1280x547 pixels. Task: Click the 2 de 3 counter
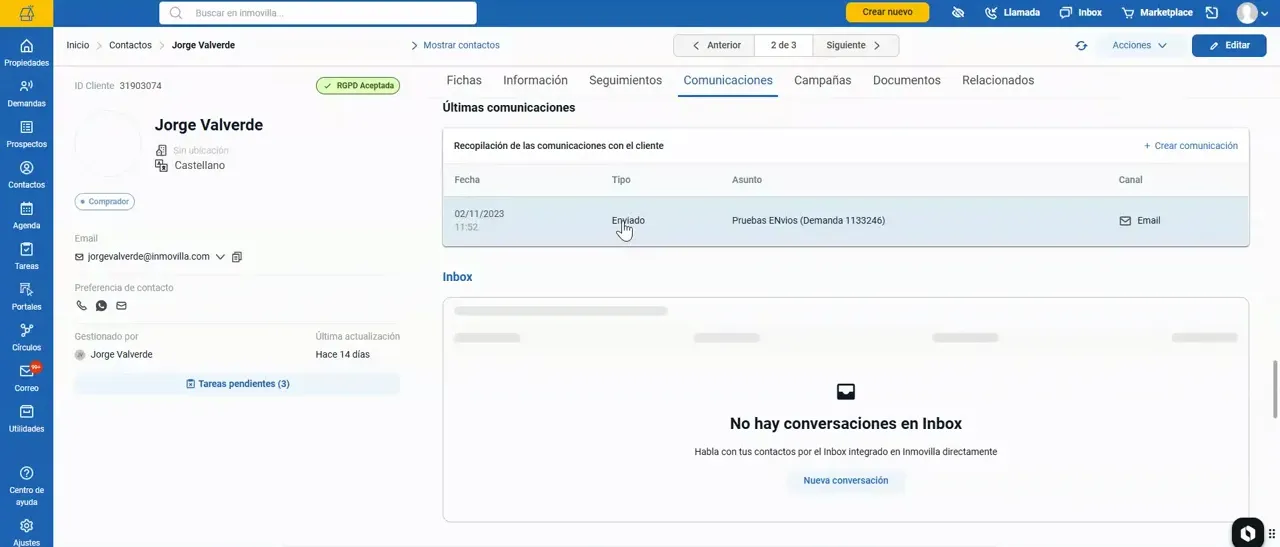pos(783,46)
